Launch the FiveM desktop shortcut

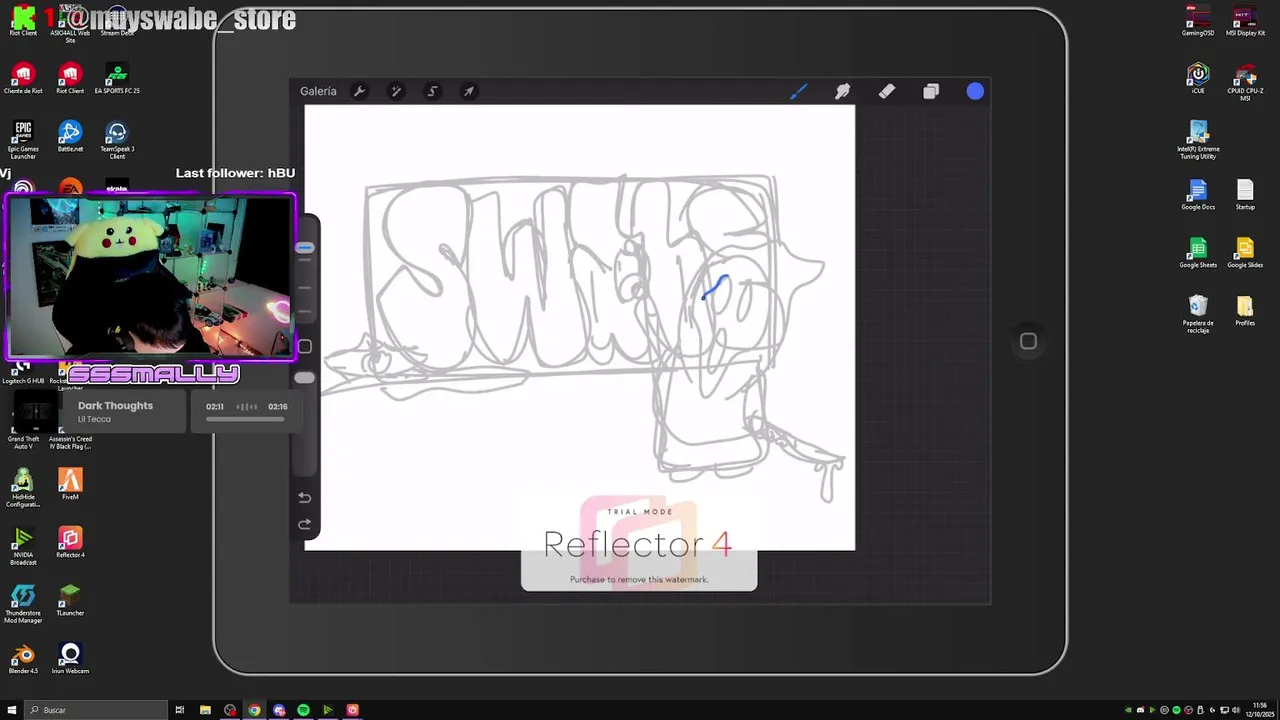pos(70,485)
